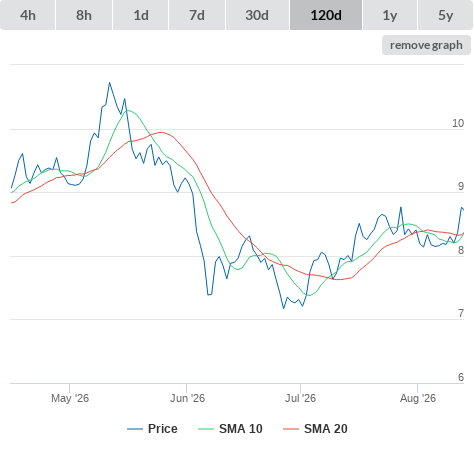The image size is (474, 455).
Task: Select the 4h time range tab
Action: (x=28, y=15)
